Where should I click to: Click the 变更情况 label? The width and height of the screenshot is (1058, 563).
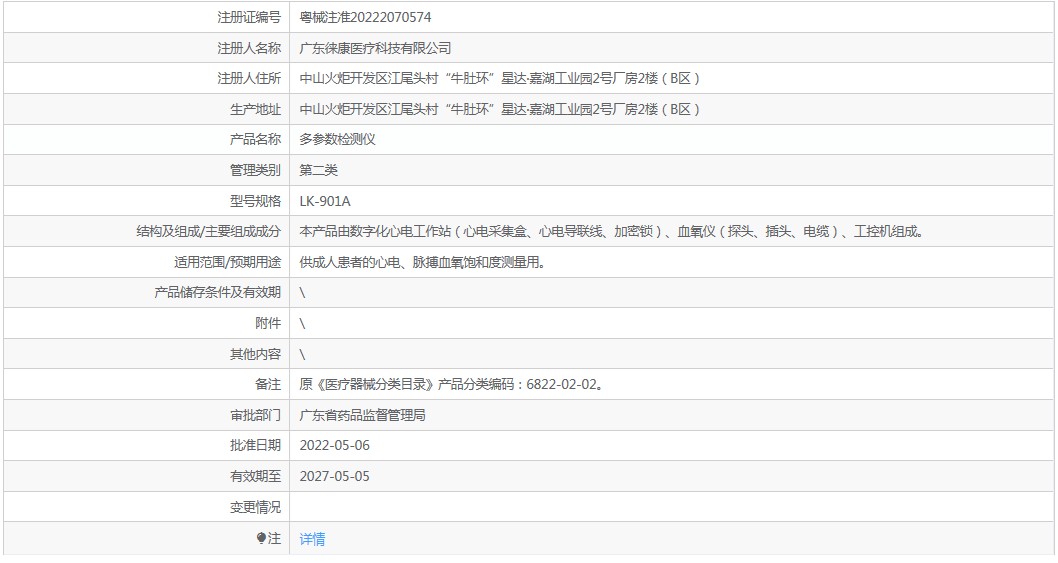click(255, 507)
